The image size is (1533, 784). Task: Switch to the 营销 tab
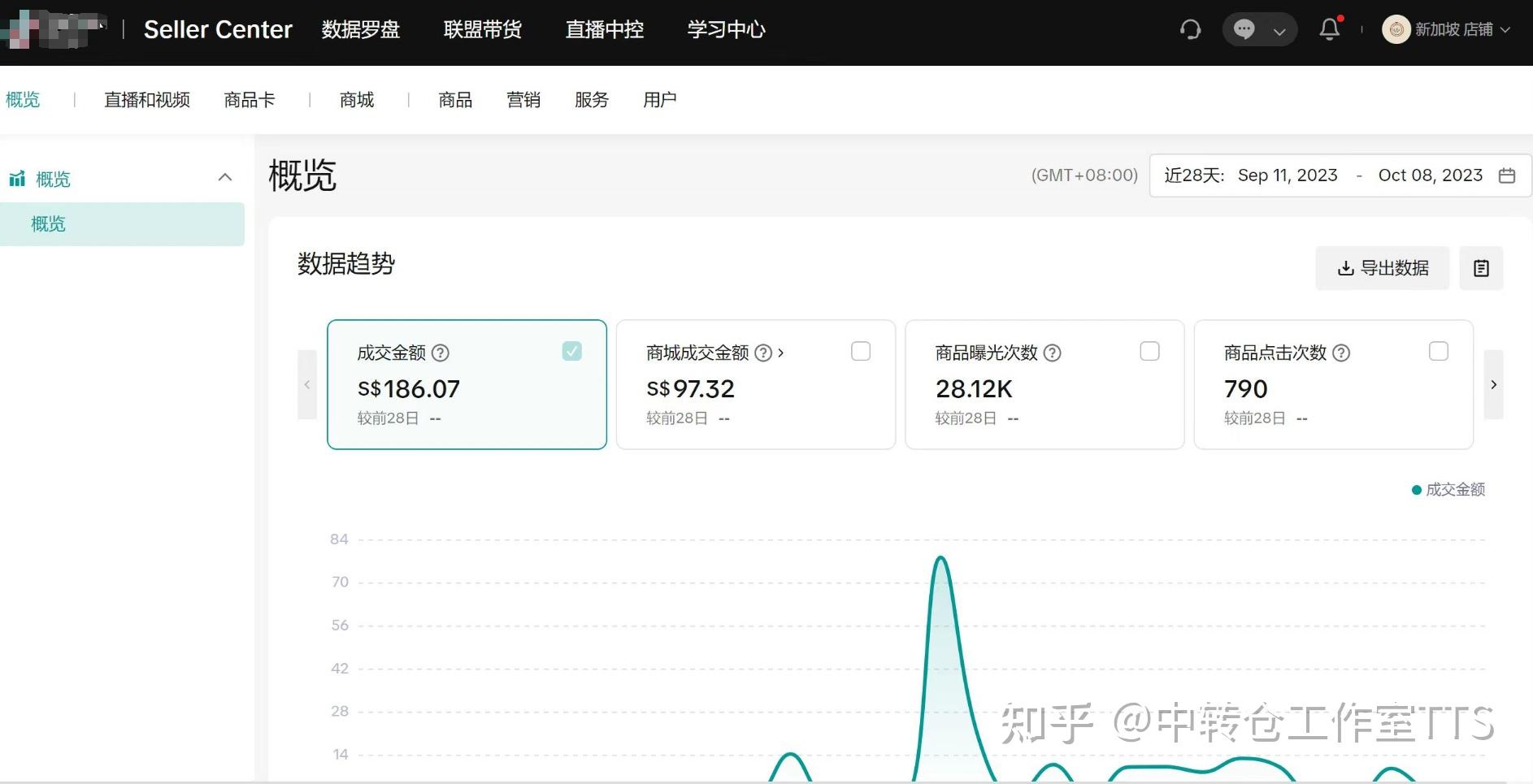point(523,100)
